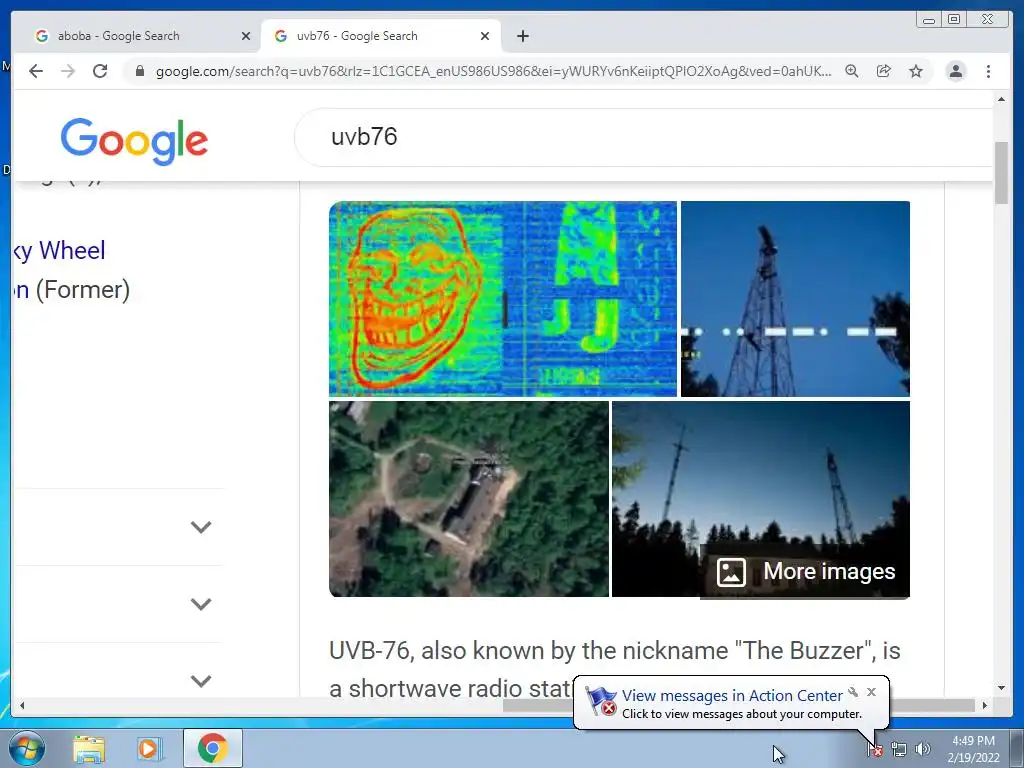Open the zoom magnifier in address bar

point(852,71)
